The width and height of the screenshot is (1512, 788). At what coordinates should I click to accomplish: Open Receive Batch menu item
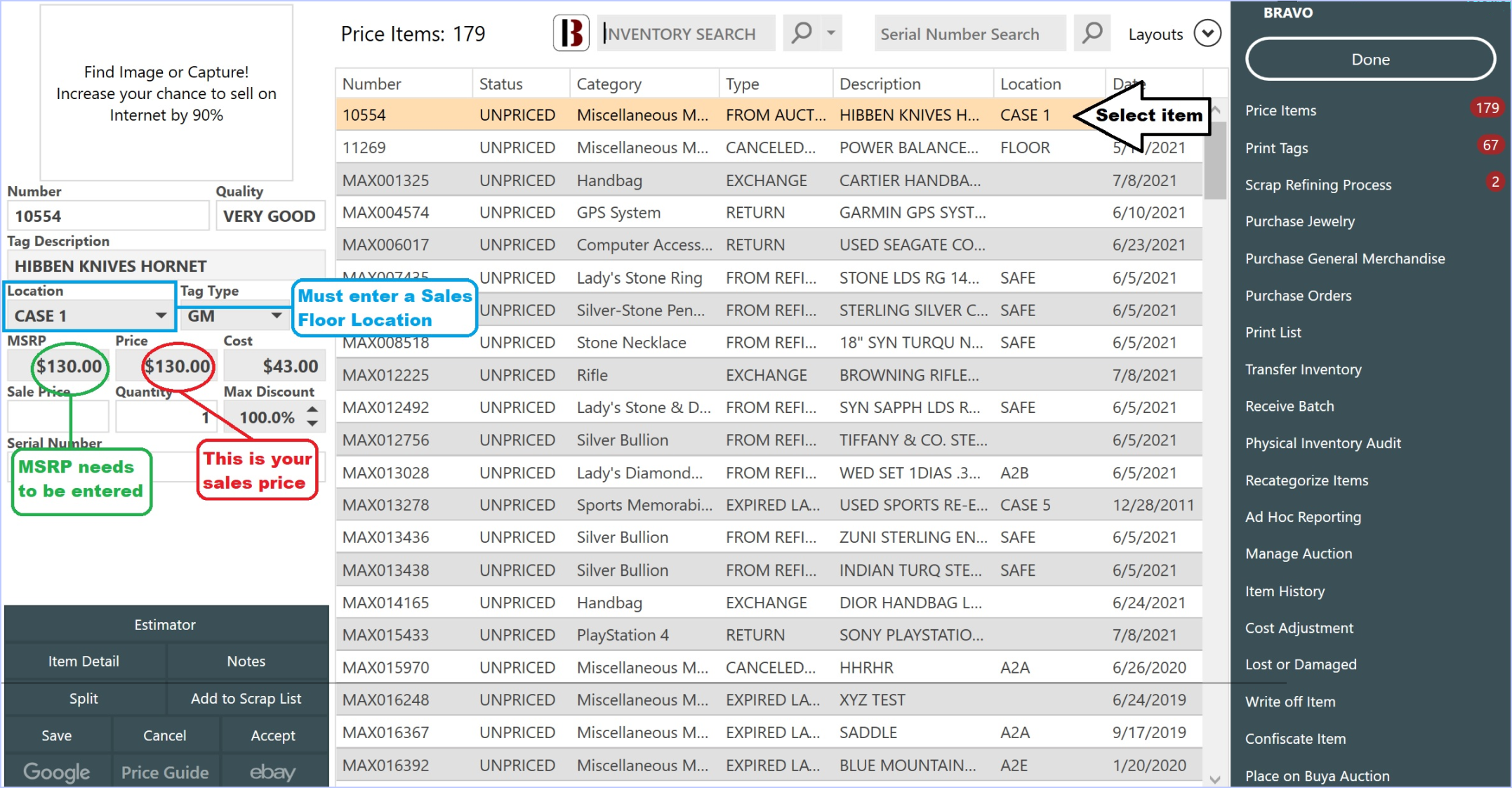pyautogui.click(x=1289, y=406)
